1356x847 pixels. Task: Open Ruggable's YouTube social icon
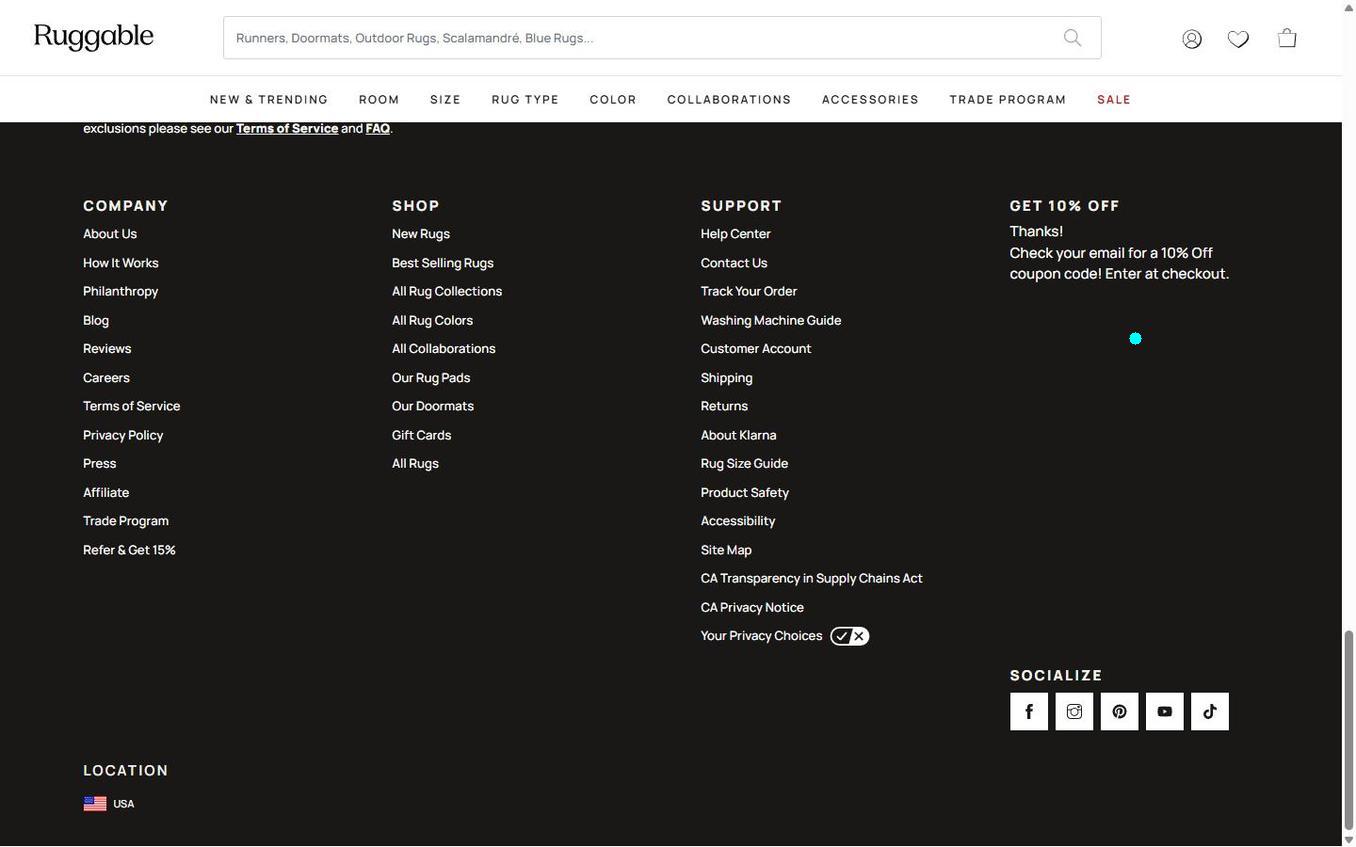pyautogui.click(x=1163, y=711)
